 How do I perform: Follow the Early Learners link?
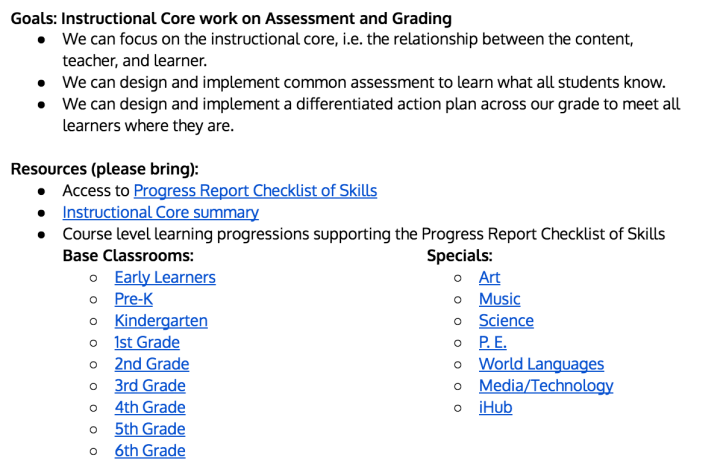pyautogui.click(x=164, y=277)
